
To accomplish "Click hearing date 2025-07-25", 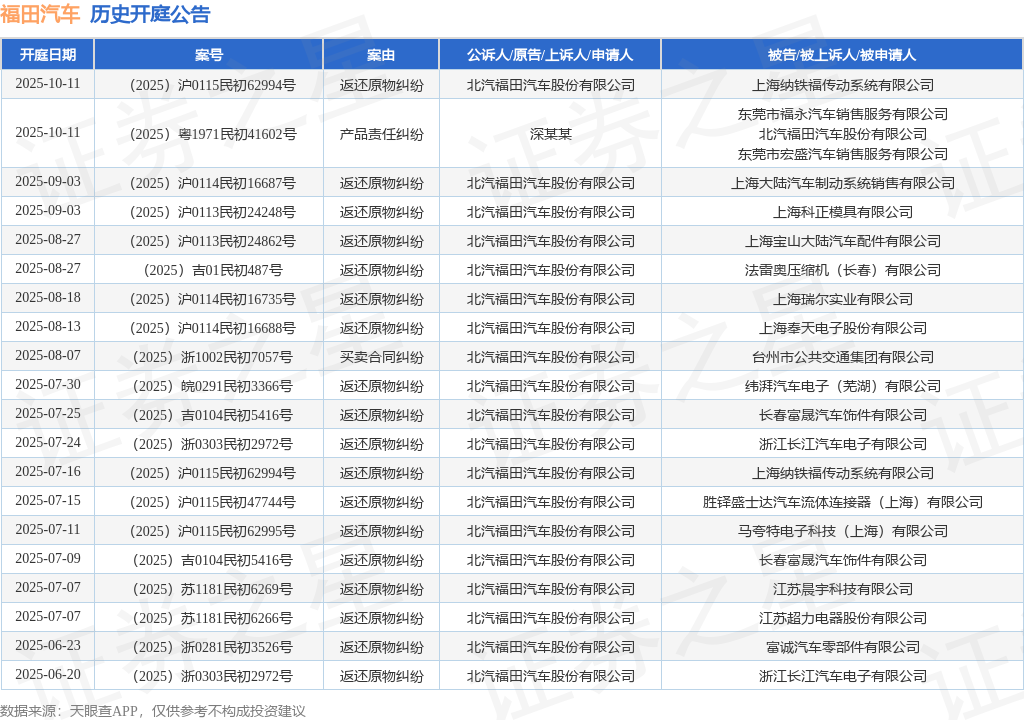I will click(x=48, y=414).
